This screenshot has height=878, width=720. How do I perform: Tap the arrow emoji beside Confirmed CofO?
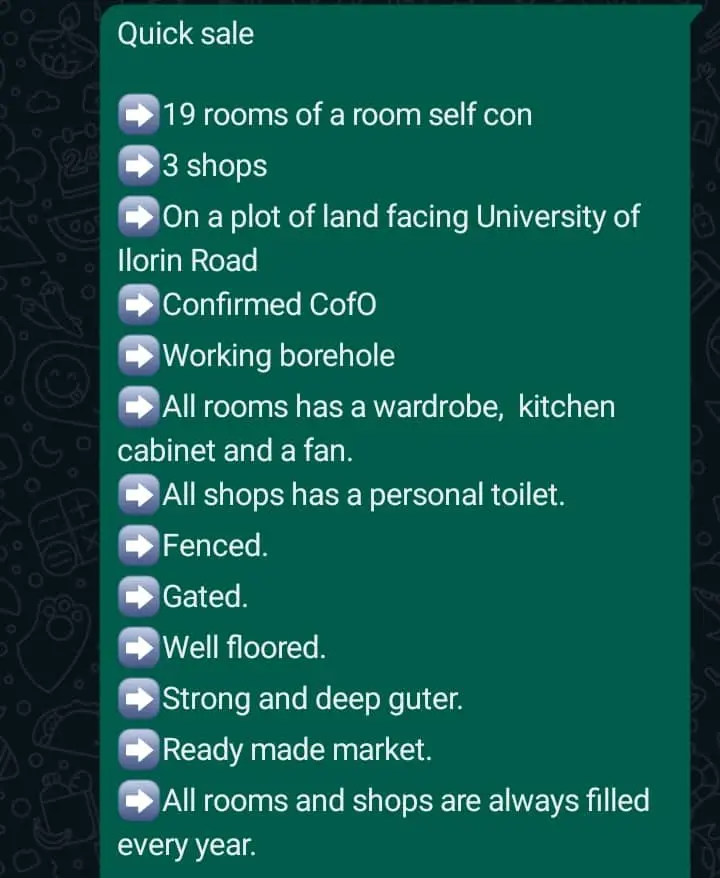click(x=139, y=305)
